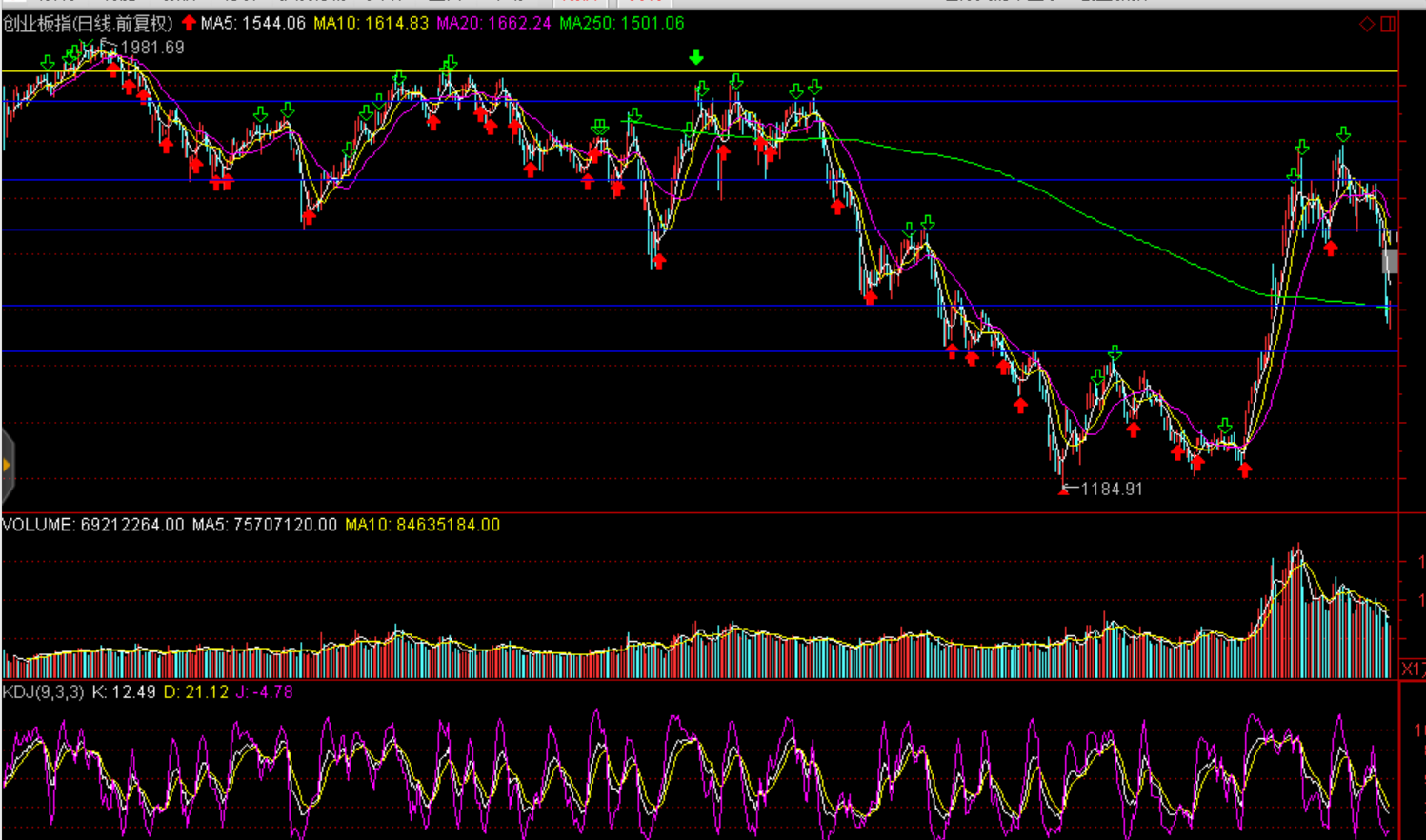Screen dimensions: 1426x840
Task: Click the gray marker box at right chart edge
Action: tap(1391, 261)
